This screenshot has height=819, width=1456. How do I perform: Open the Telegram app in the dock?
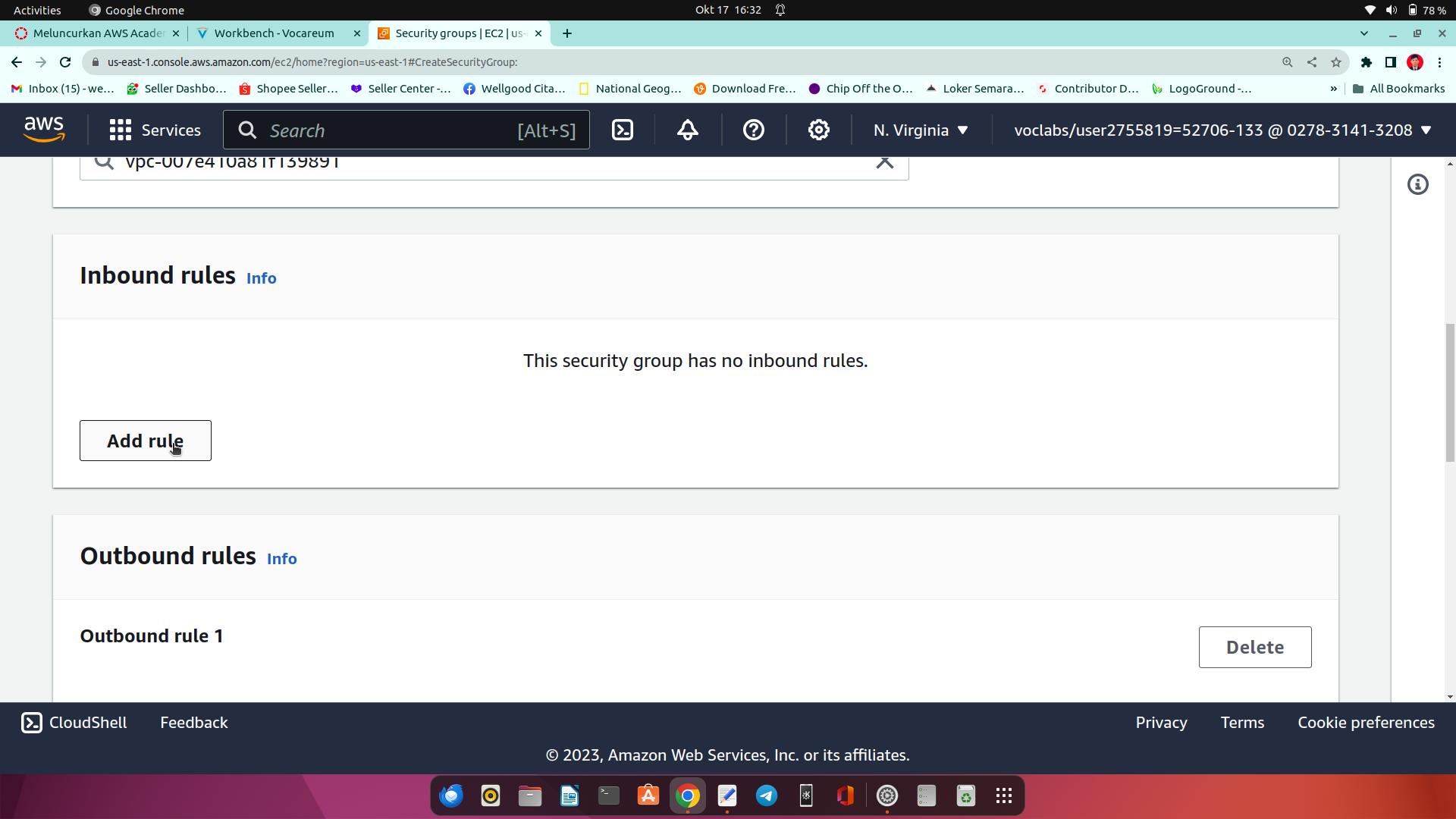tap(767, 795)
